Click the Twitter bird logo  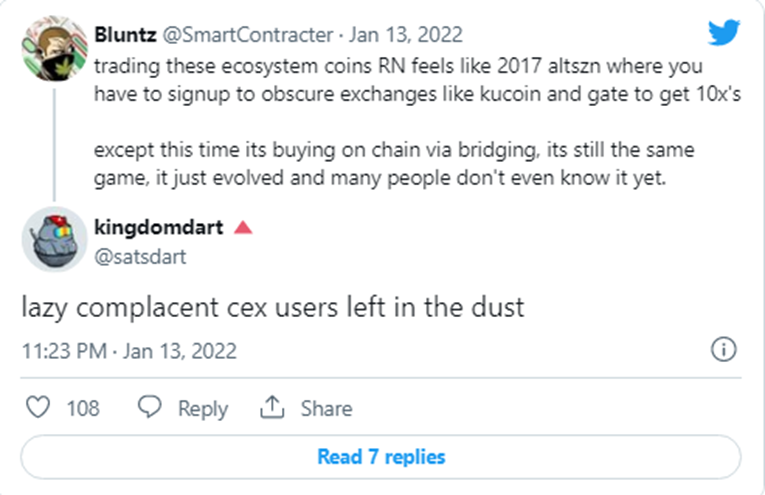point(724,32)
